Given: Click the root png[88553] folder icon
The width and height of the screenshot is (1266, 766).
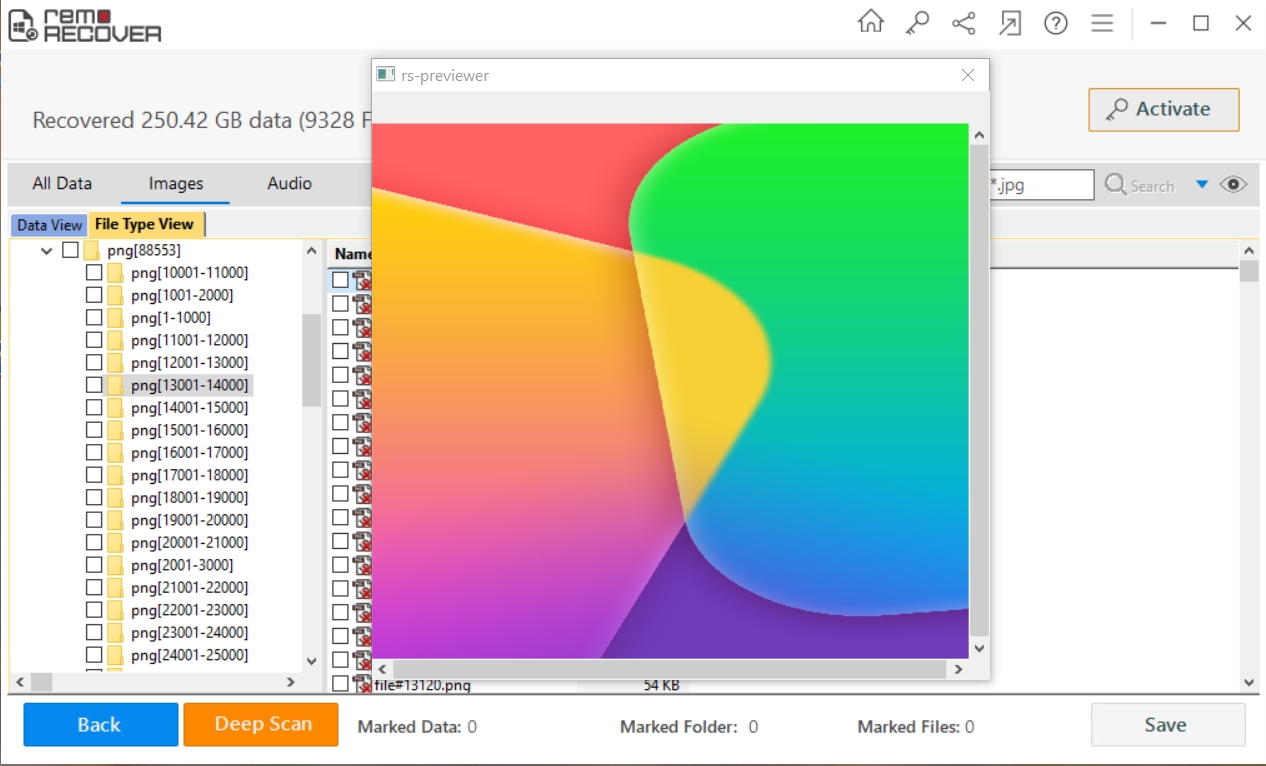Looking at the screenshot, I should point(92,250).
